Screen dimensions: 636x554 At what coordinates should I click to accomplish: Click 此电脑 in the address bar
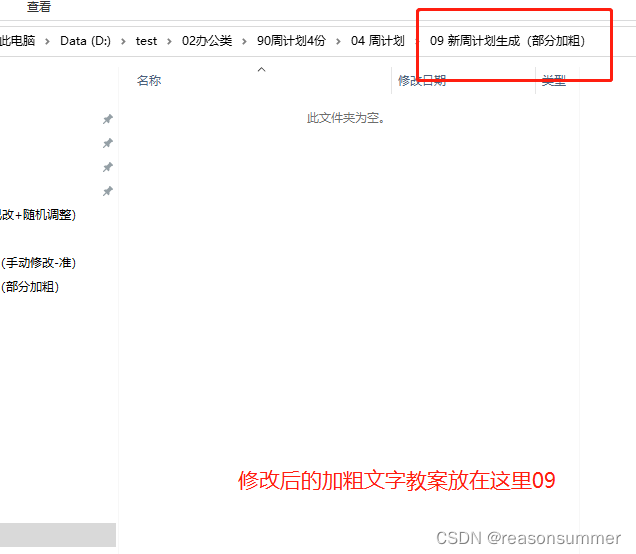click(x=17, y=41)
